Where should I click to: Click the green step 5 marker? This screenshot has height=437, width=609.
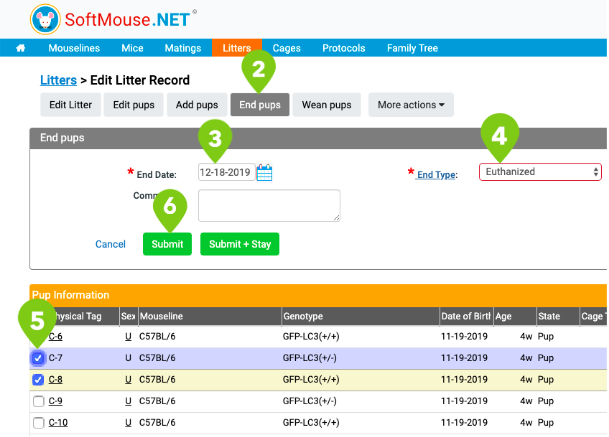37,322
